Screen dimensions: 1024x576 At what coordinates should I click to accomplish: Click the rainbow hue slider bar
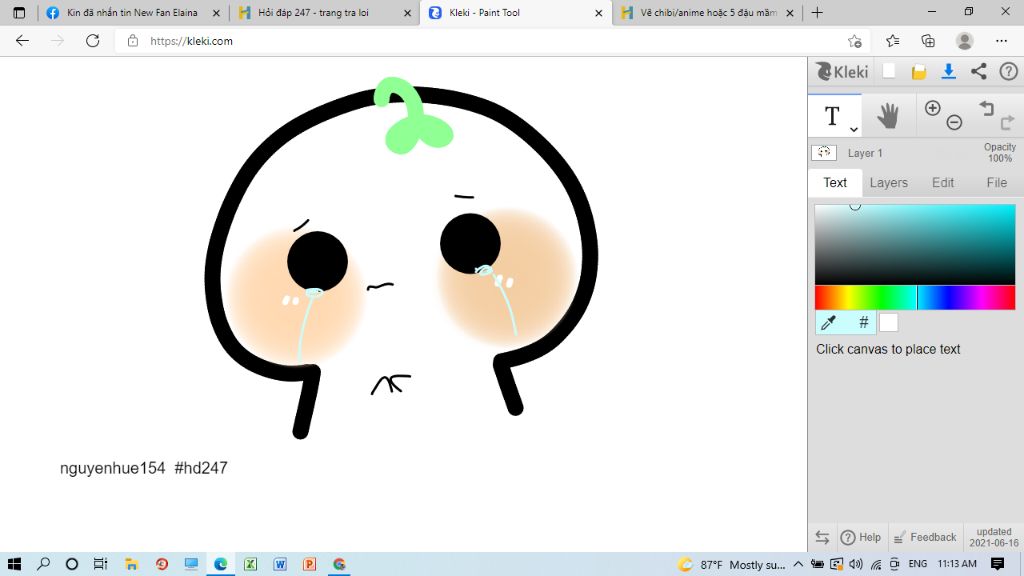[915, 297]
